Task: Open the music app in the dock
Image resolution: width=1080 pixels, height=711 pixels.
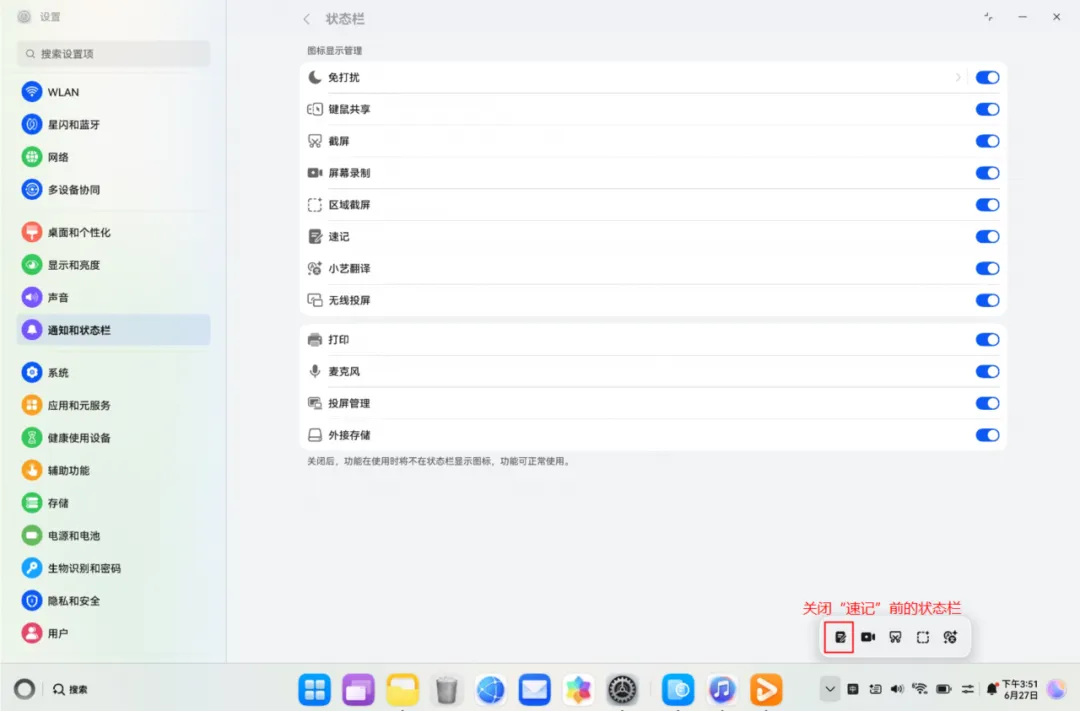Action: click(722, 690)
